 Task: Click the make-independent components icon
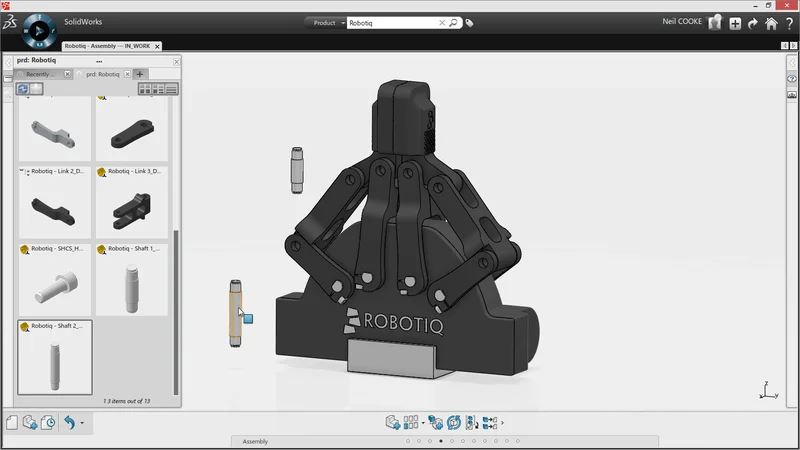(x=490, y=422)
